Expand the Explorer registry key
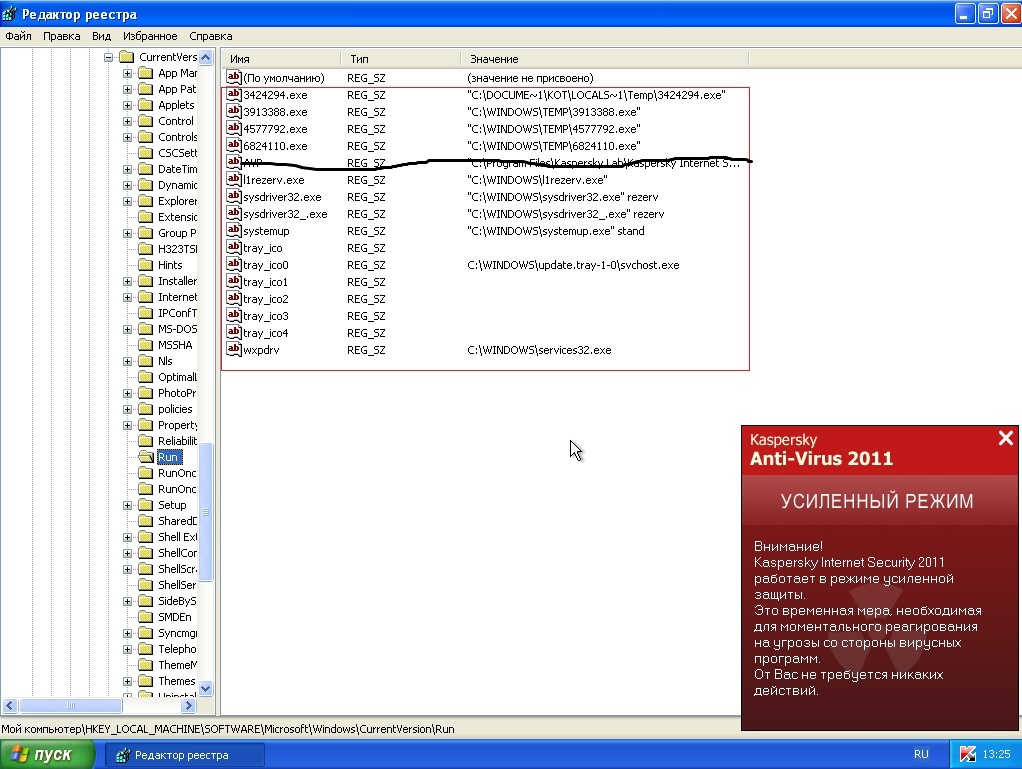The width and height of the screenshot is (1022, 769). (x=127, y=201)
